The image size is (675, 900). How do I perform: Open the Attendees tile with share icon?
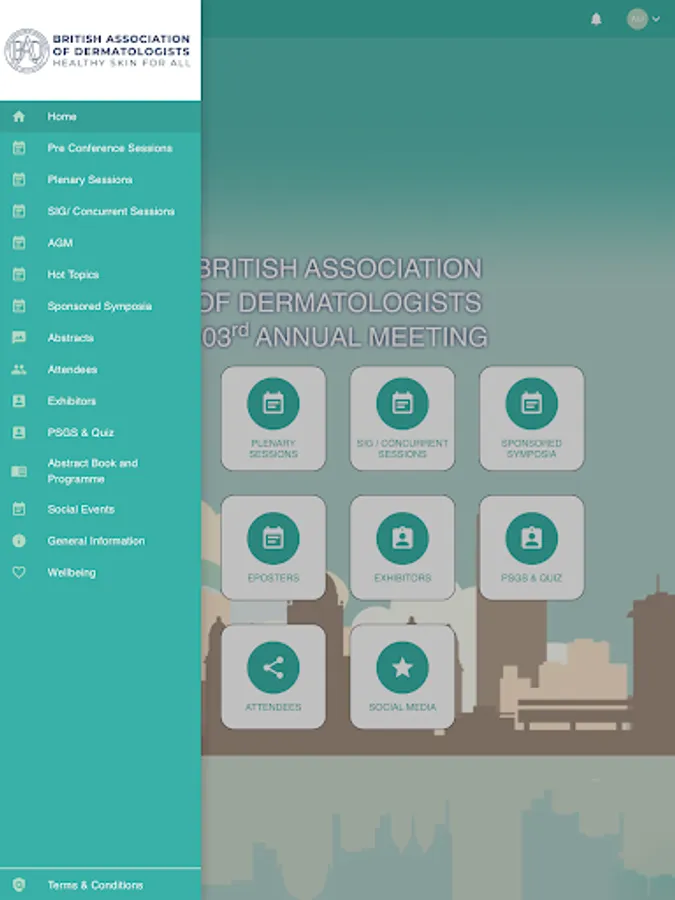273,677
